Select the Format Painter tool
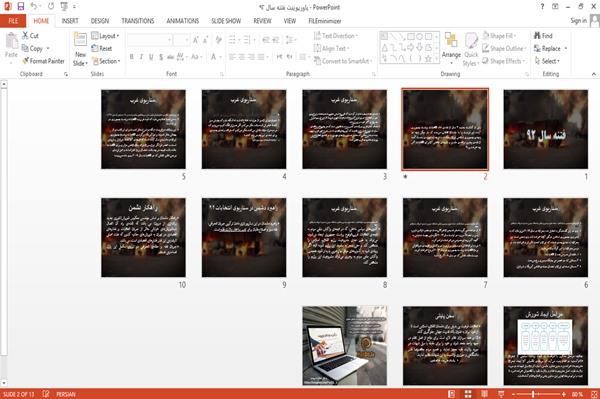 pyautogui.click(x=43, y=61)
